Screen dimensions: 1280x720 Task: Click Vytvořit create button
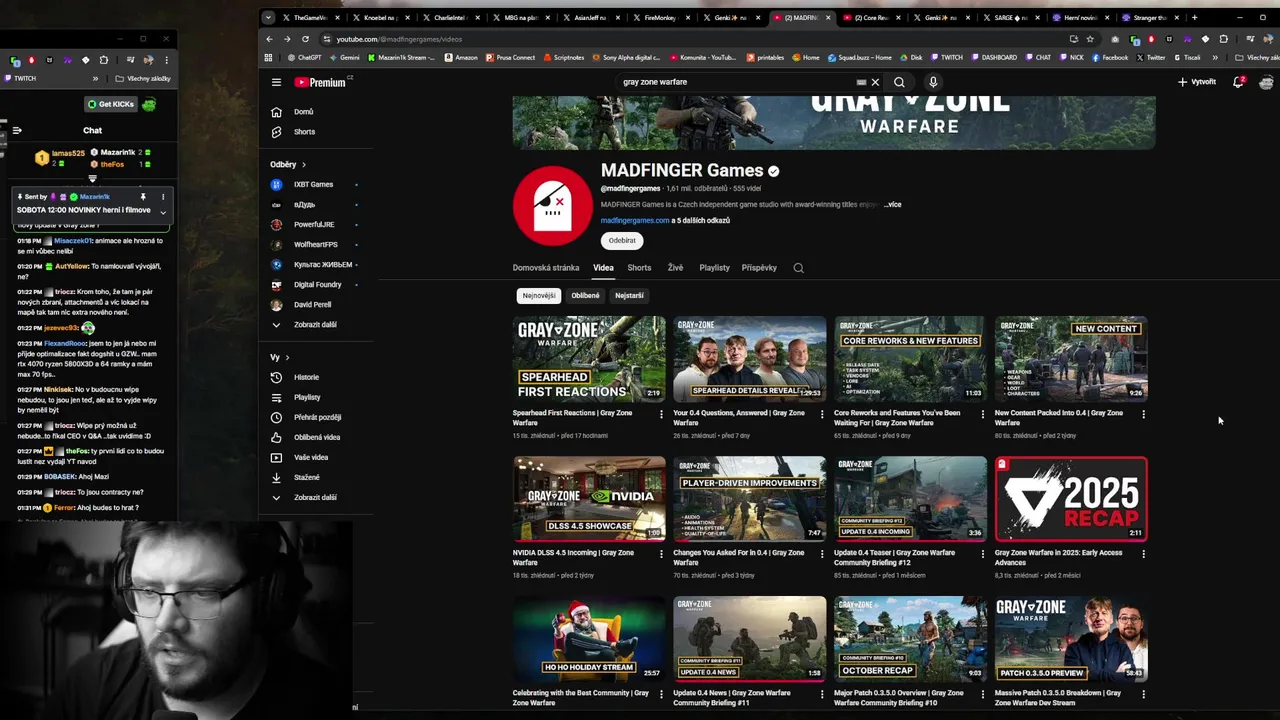[x=1197, y=82]
